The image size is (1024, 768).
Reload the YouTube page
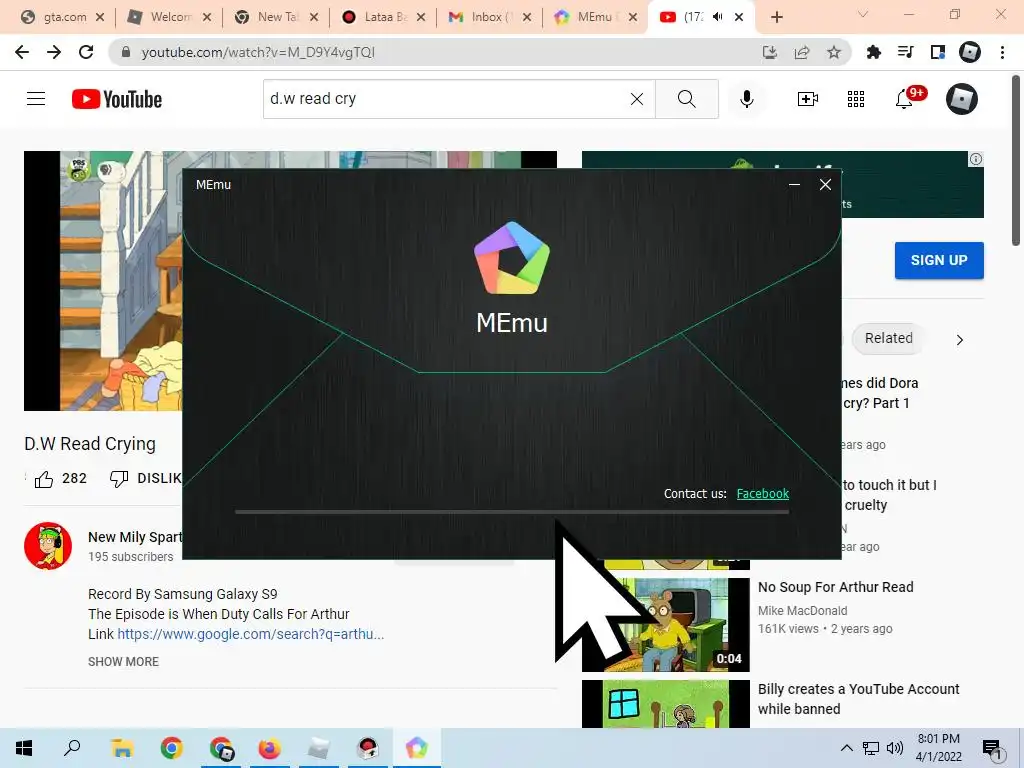click(x=86, y=52)
